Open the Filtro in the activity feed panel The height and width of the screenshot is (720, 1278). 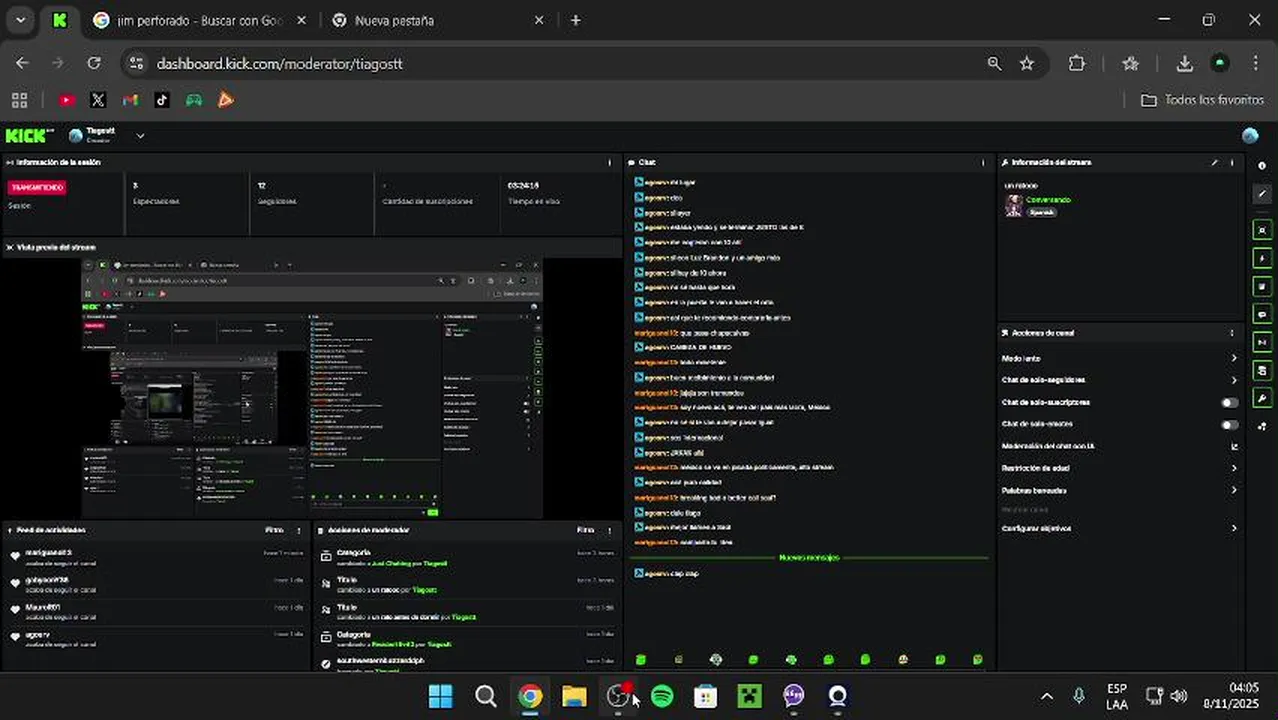pos(274,530)
